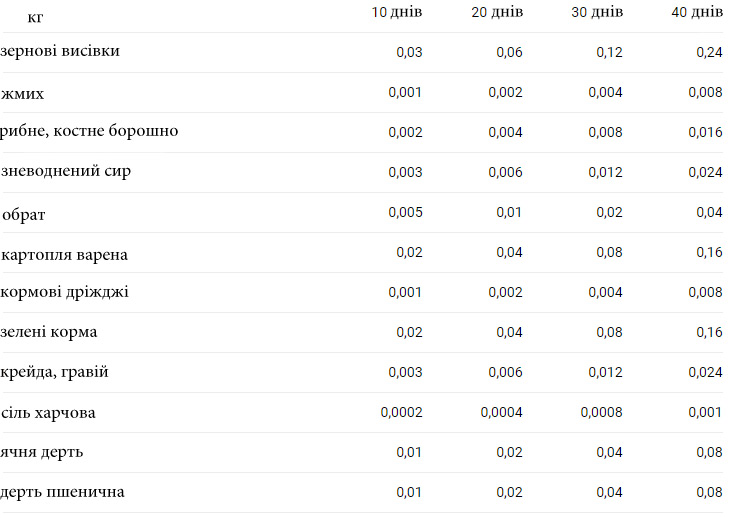Screen dimensions: 747x518
Task: Click "рибне, костне борошно" row label
Action: [90, 131]
